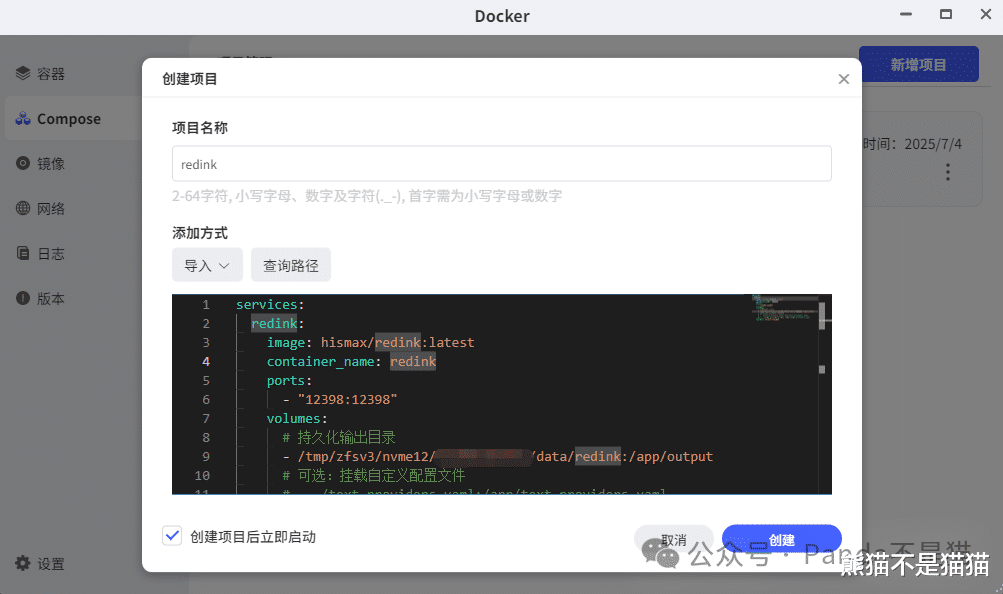Viewport: 1003px width, 594px height.
Task: Open the three-dot project options menu
Action: coord(948,173)
